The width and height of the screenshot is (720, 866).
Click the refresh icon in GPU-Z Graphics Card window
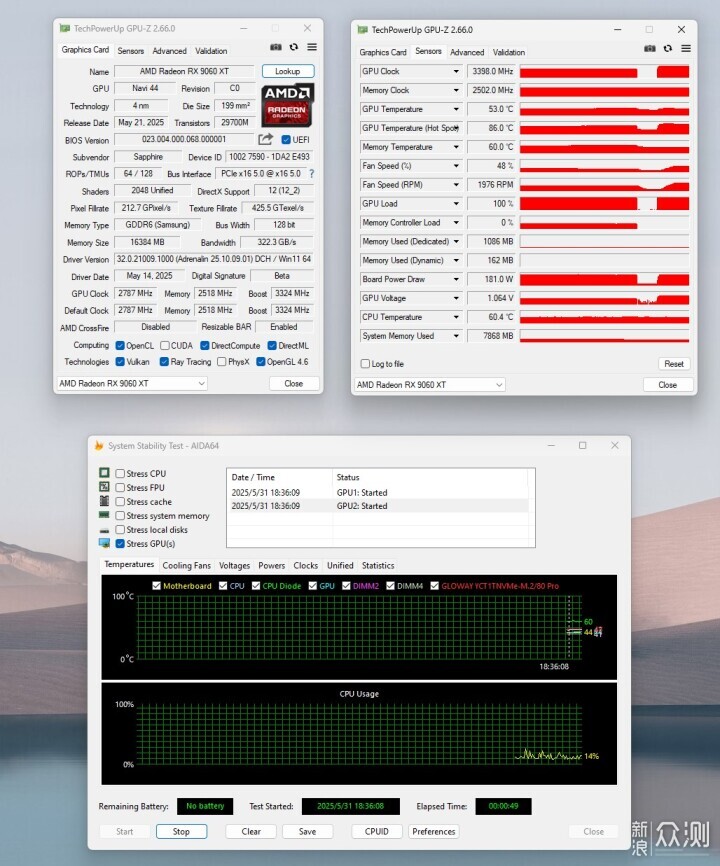tap(294, 47)
